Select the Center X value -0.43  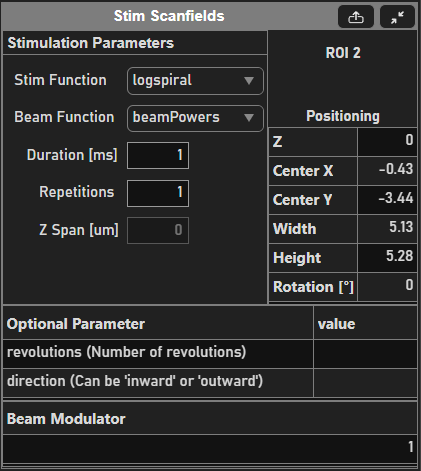pos(387,171)
